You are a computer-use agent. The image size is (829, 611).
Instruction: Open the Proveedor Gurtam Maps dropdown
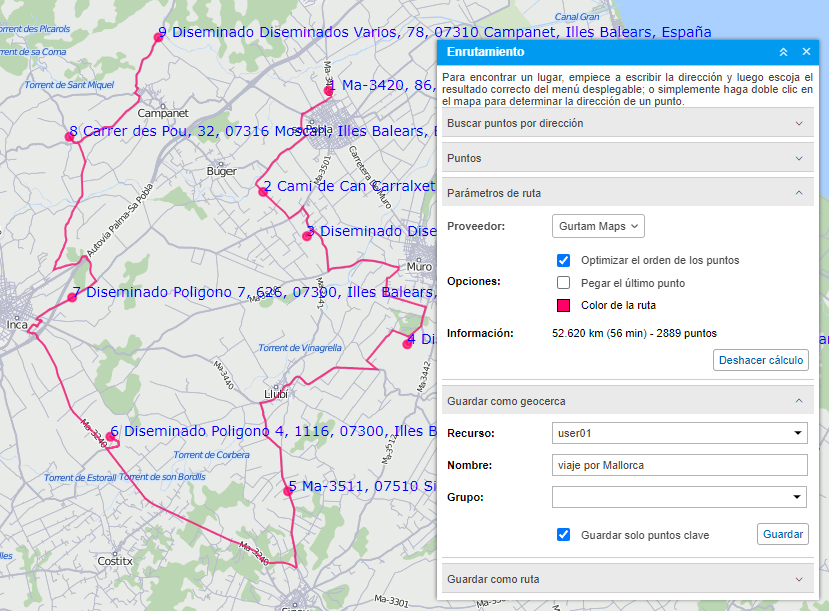[598, 226]
